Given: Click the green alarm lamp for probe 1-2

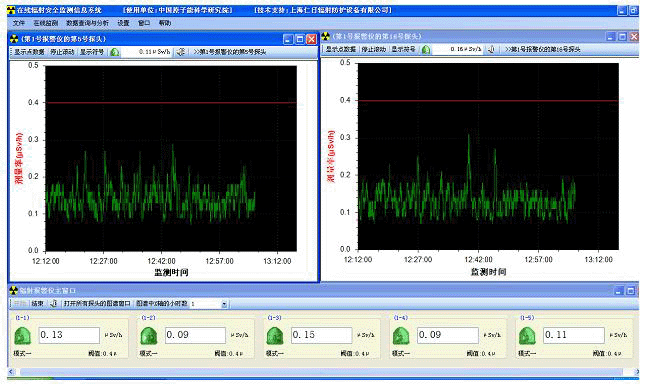Looking at the screenshot, I should pos(148,336).
